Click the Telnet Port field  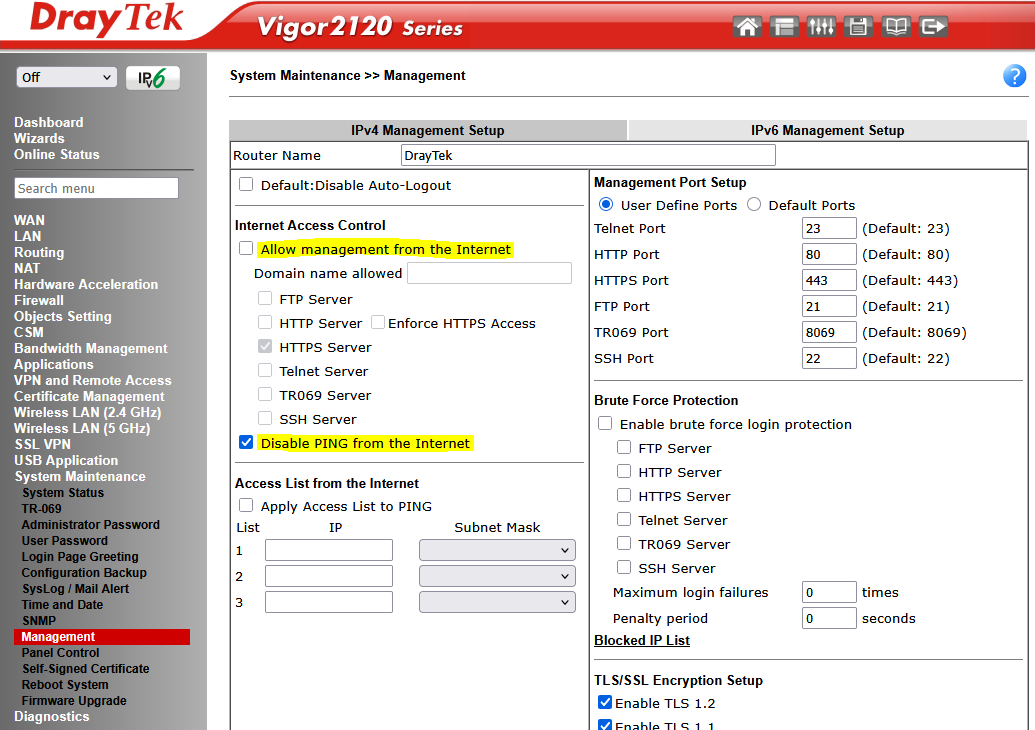(829, 228)
